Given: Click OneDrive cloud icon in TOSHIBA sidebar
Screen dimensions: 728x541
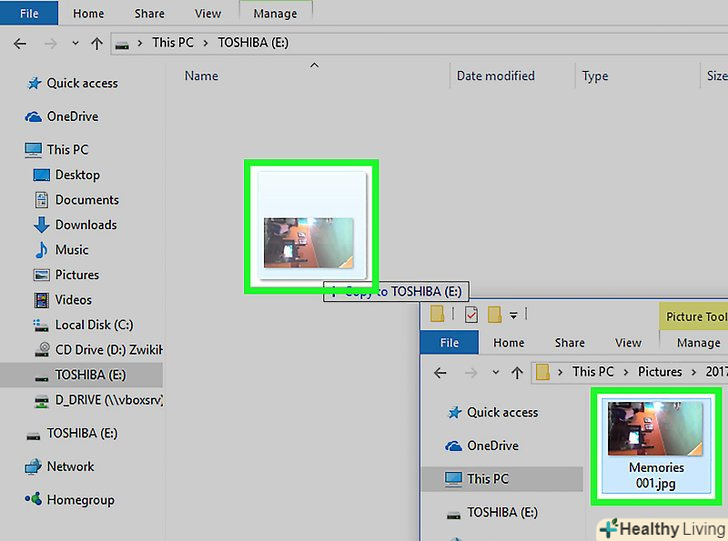Looking at the screenshot, I should pyautogui.click(x=33, y=117).
